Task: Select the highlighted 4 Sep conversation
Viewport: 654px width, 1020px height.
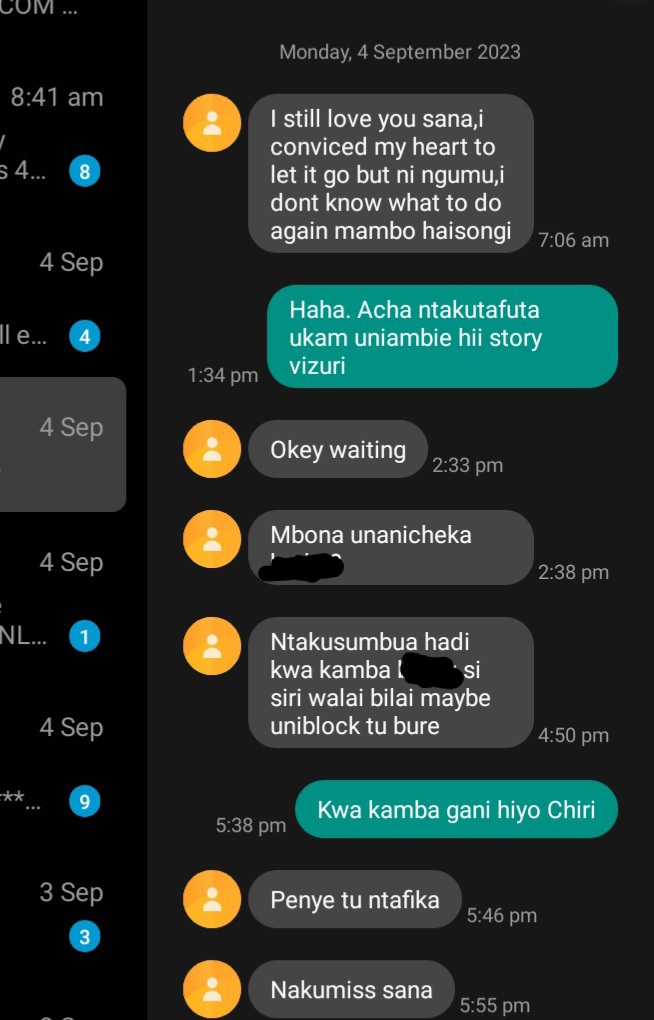Action: coord(62,444)
